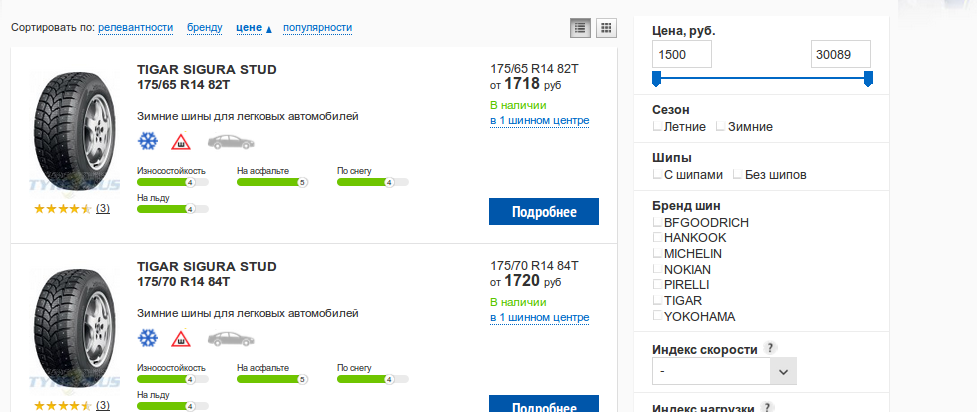Sort by релевантности
This screenshot has height=412, width=977.
(x=135, y=27)
